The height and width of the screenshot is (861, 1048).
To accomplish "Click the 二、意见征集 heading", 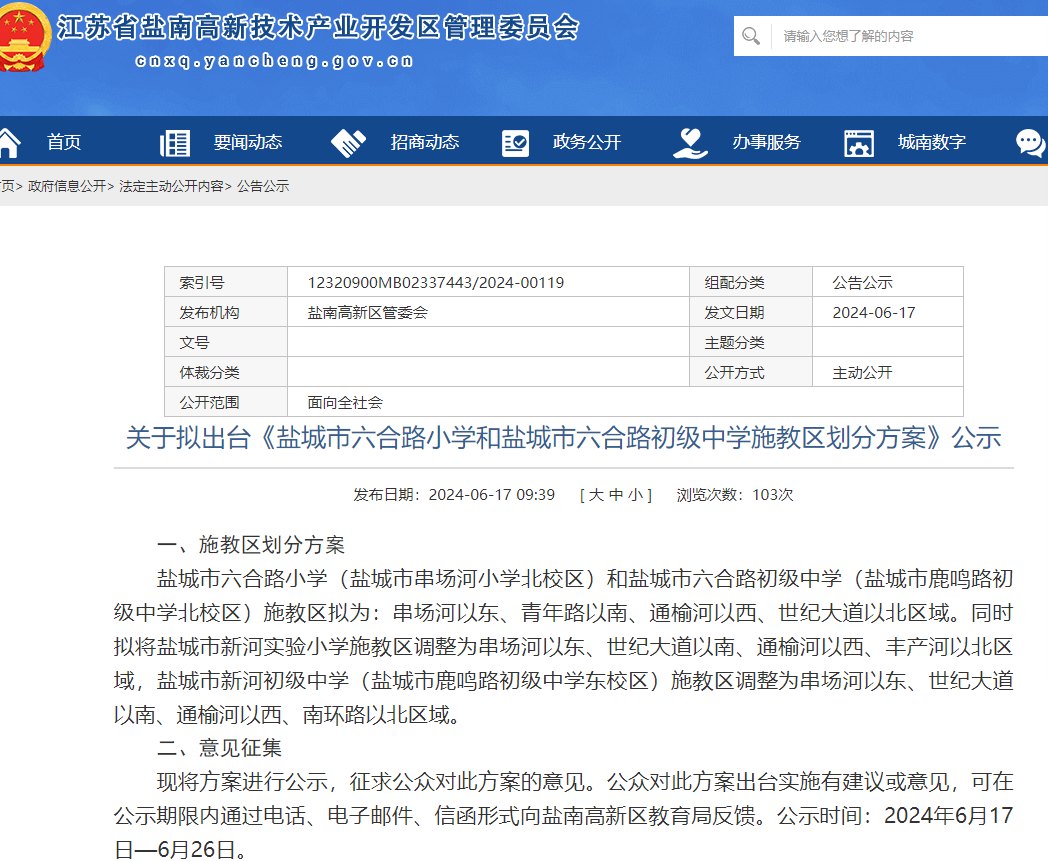I will [x=219, y=747].
